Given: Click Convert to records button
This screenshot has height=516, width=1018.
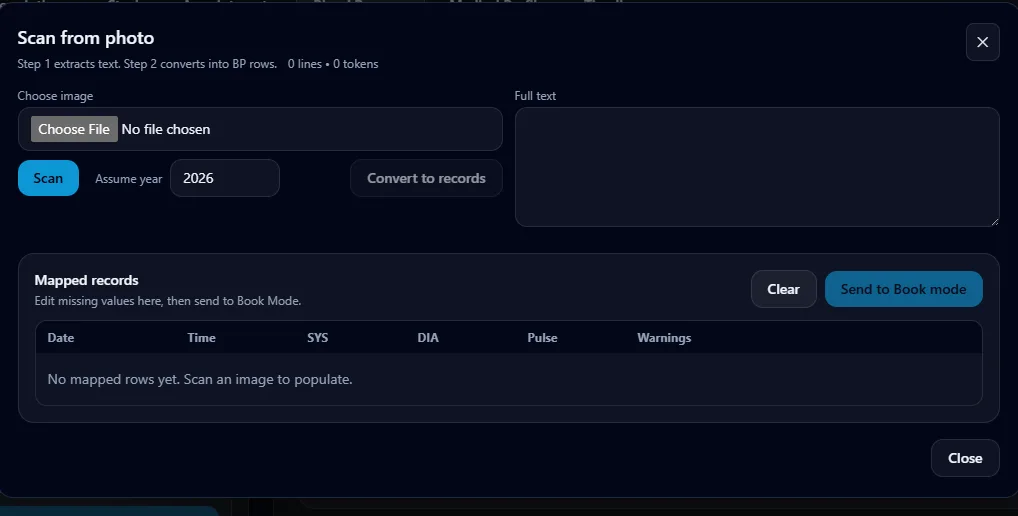Looking at the screenshot, I should click(426, 178).
